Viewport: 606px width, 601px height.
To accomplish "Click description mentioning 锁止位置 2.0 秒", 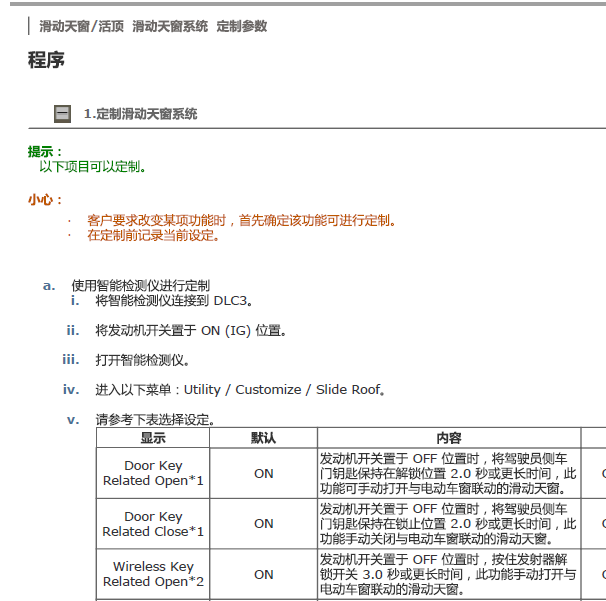I will [449, 524].
